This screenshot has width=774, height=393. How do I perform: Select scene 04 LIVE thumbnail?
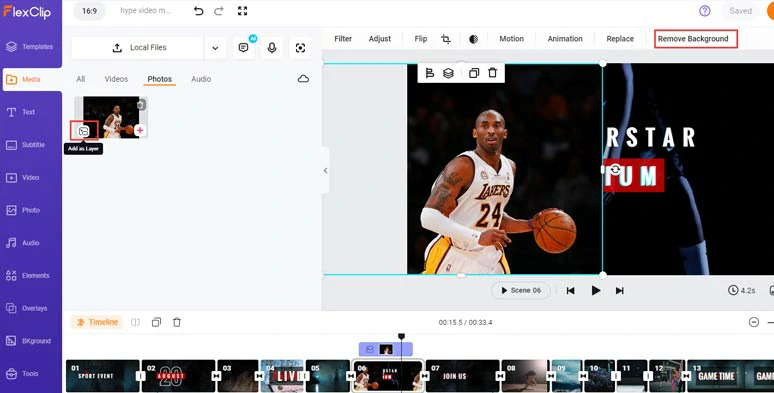[x=282, y=376]
